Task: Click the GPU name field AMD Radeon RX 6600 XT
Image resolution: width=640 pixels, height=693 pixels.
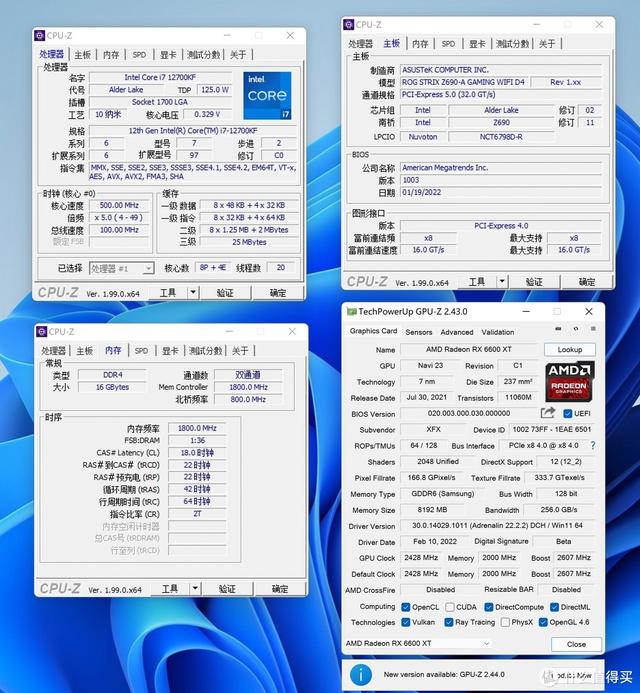Action: (469, 349)
